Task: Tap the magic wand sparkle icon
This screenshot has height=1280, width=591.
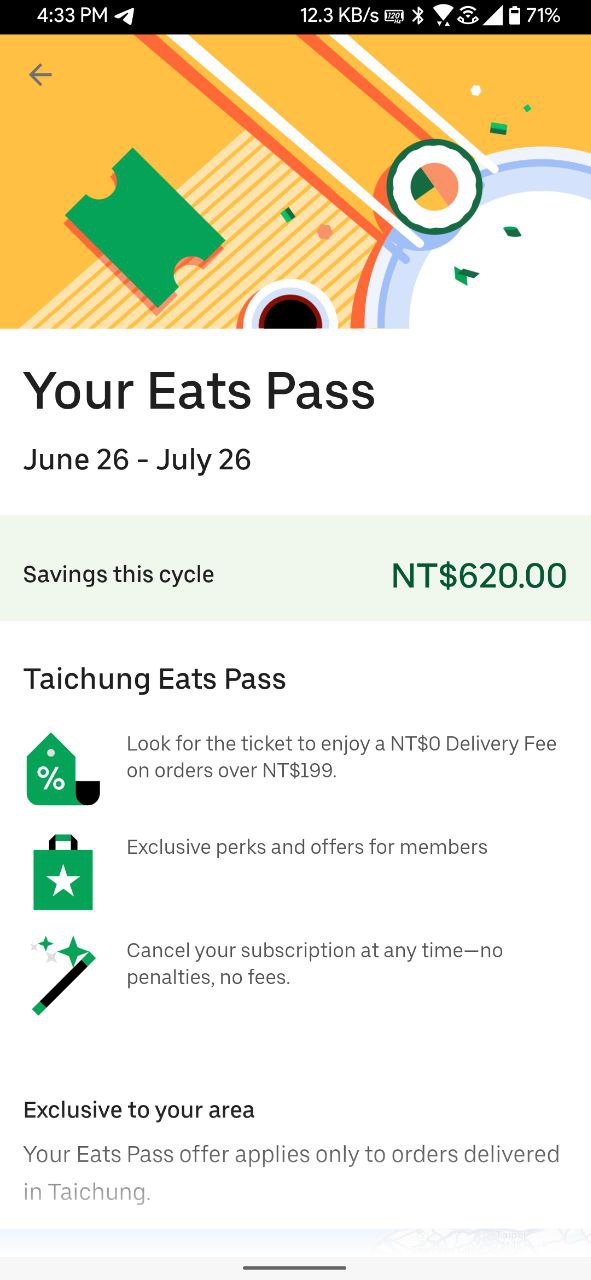Action: coord(63,975)
